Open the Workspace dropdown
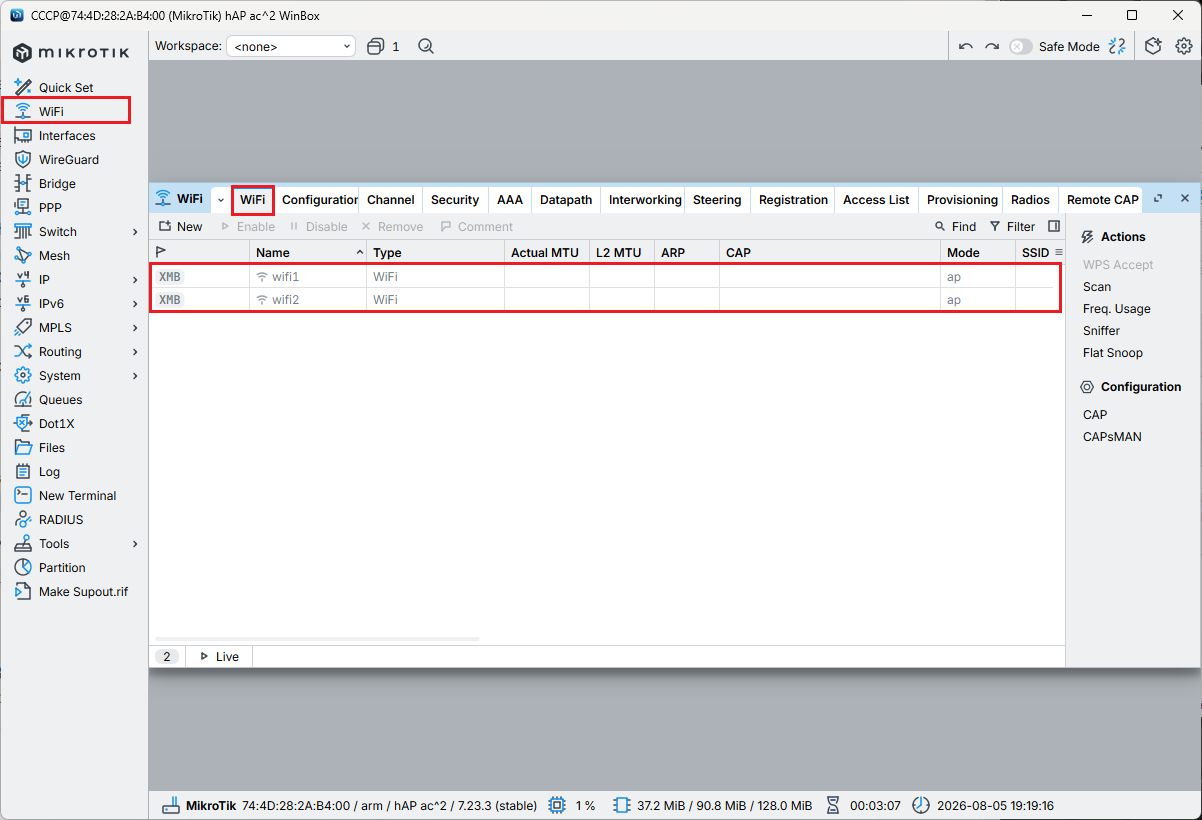 [x=291, y=46]
